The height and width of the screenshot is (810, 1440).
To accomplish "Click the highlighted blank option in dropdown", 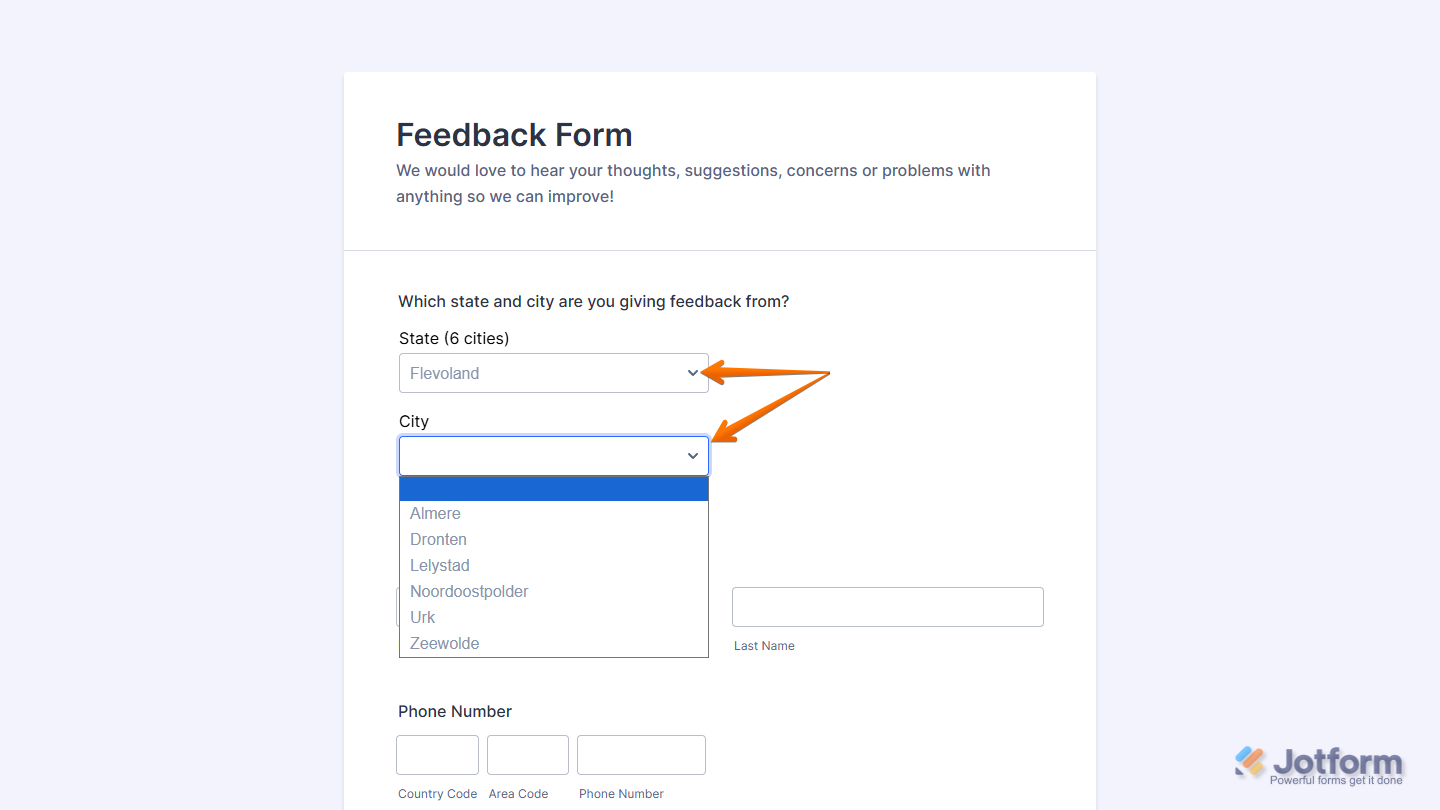I will tap(553, 488).
